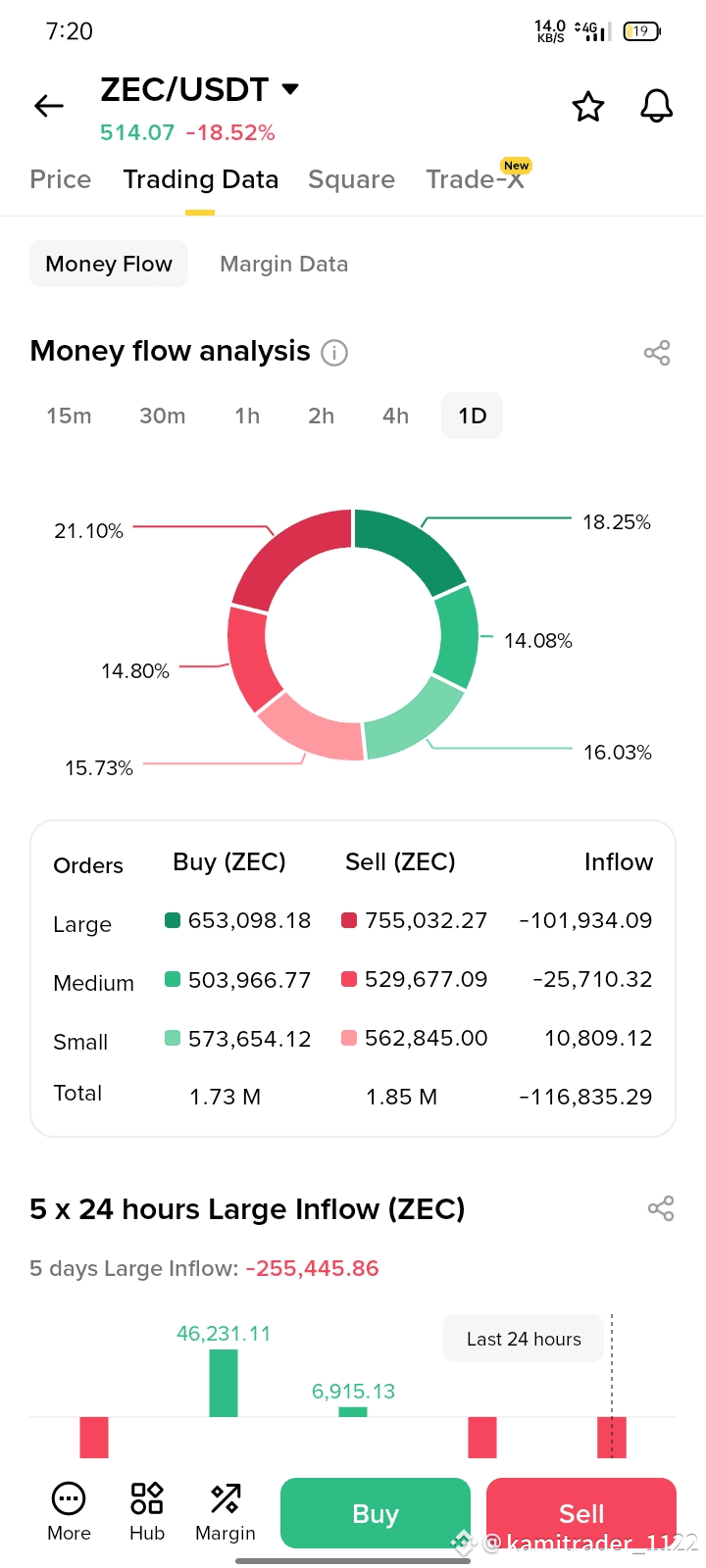The image size is (706, 1568).
Task: Open the Margin trading icon
Action: [x=226, y=1498]
